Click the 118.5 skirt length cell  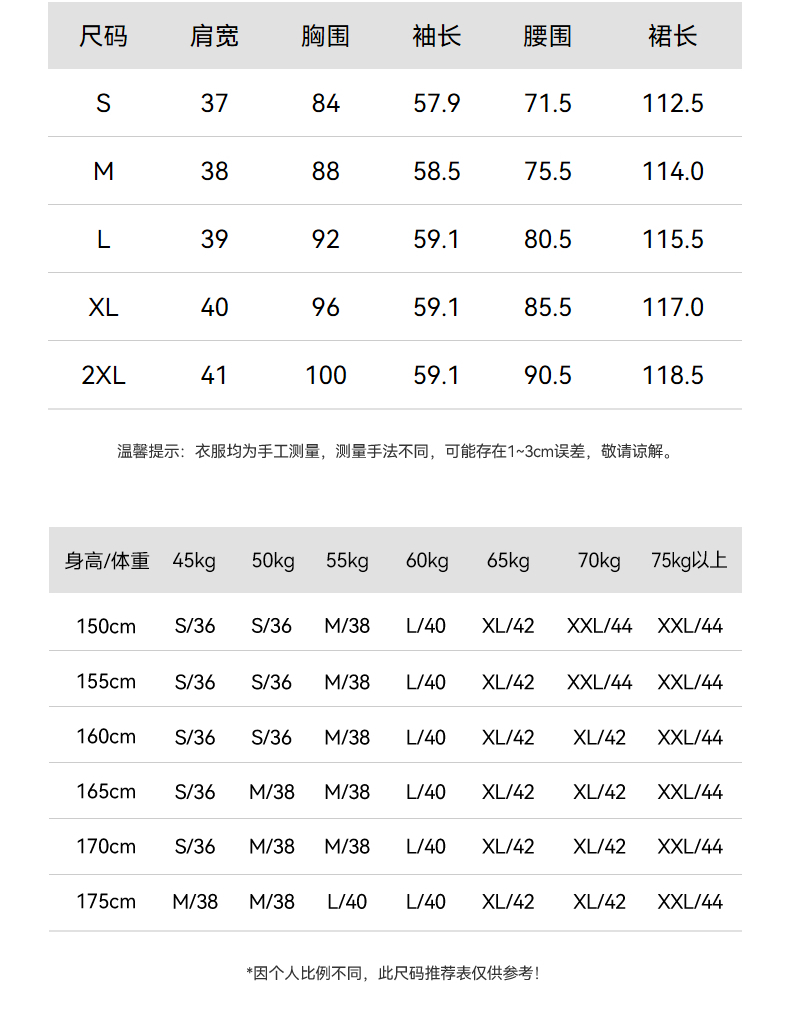pyautogui.click(x=673, y=375)
